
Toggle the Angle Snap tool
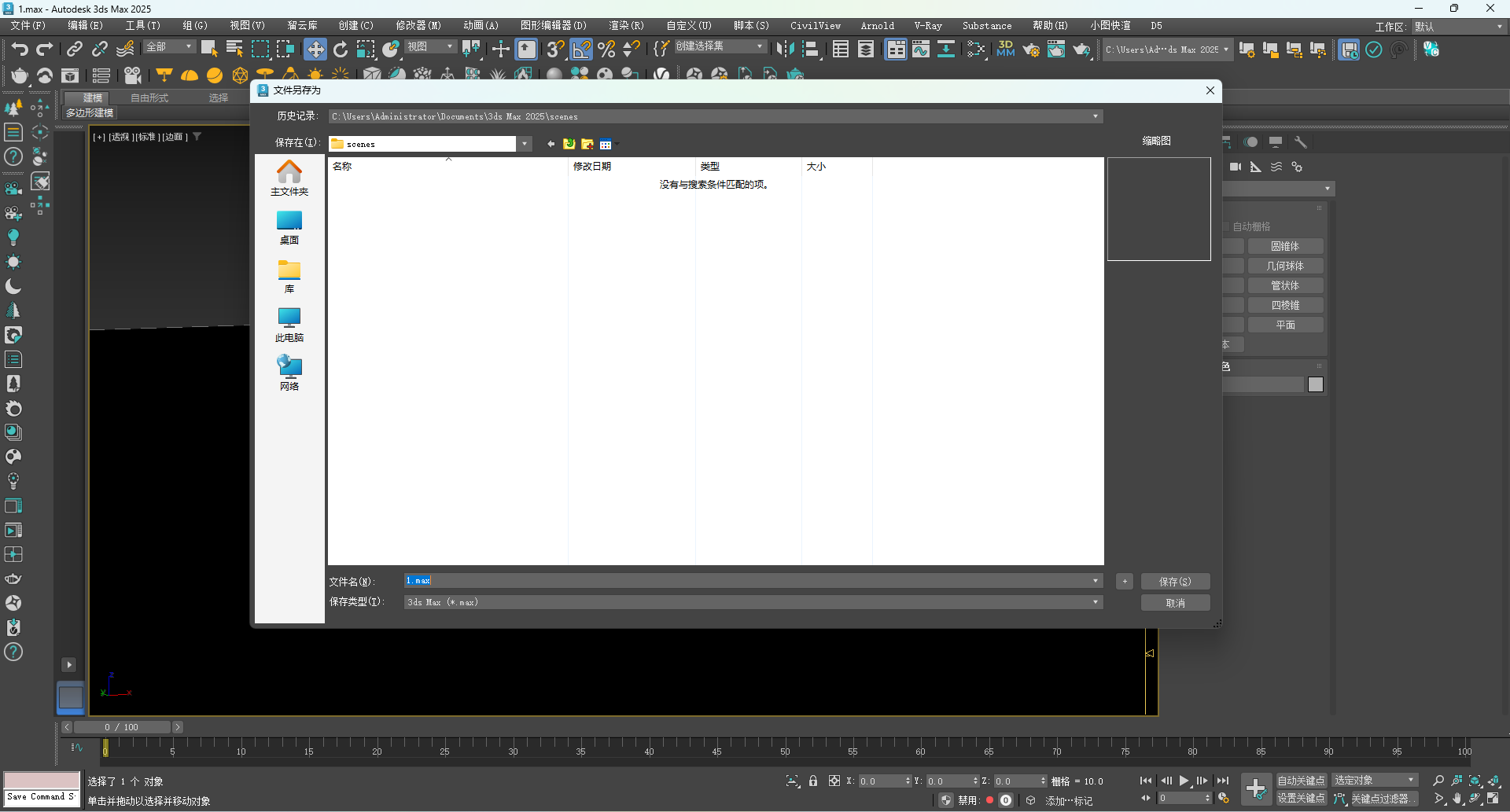tap(581, 50)
